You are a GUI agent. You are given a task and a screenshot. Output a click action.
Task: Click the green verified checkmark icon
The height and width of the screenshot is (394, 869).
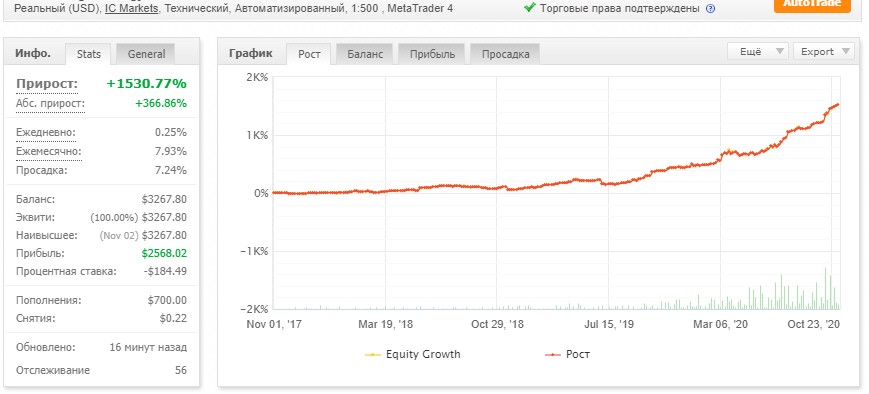click(x=530, y=8)
